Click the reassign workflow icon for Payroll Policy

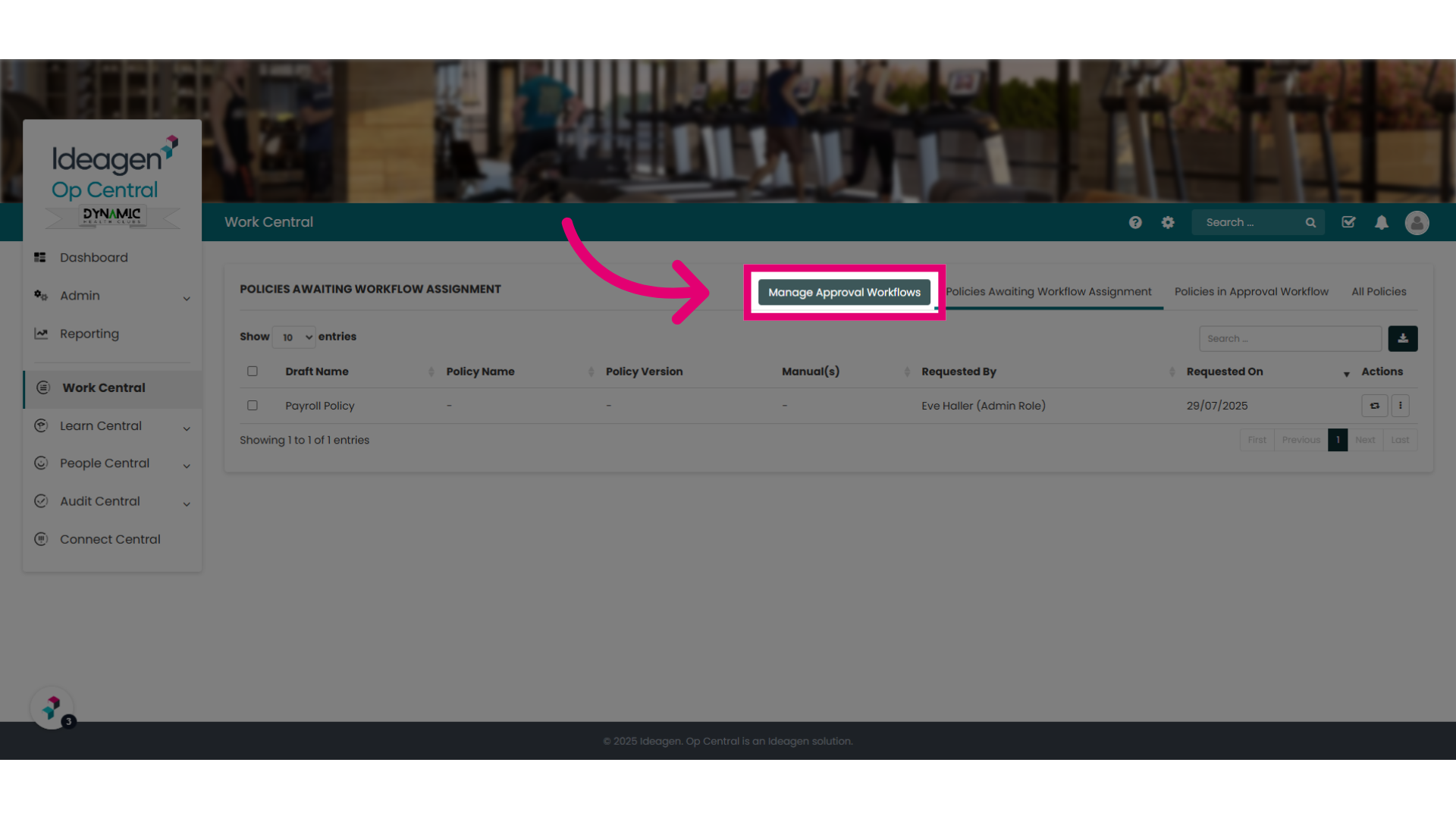click(1374, 406)
